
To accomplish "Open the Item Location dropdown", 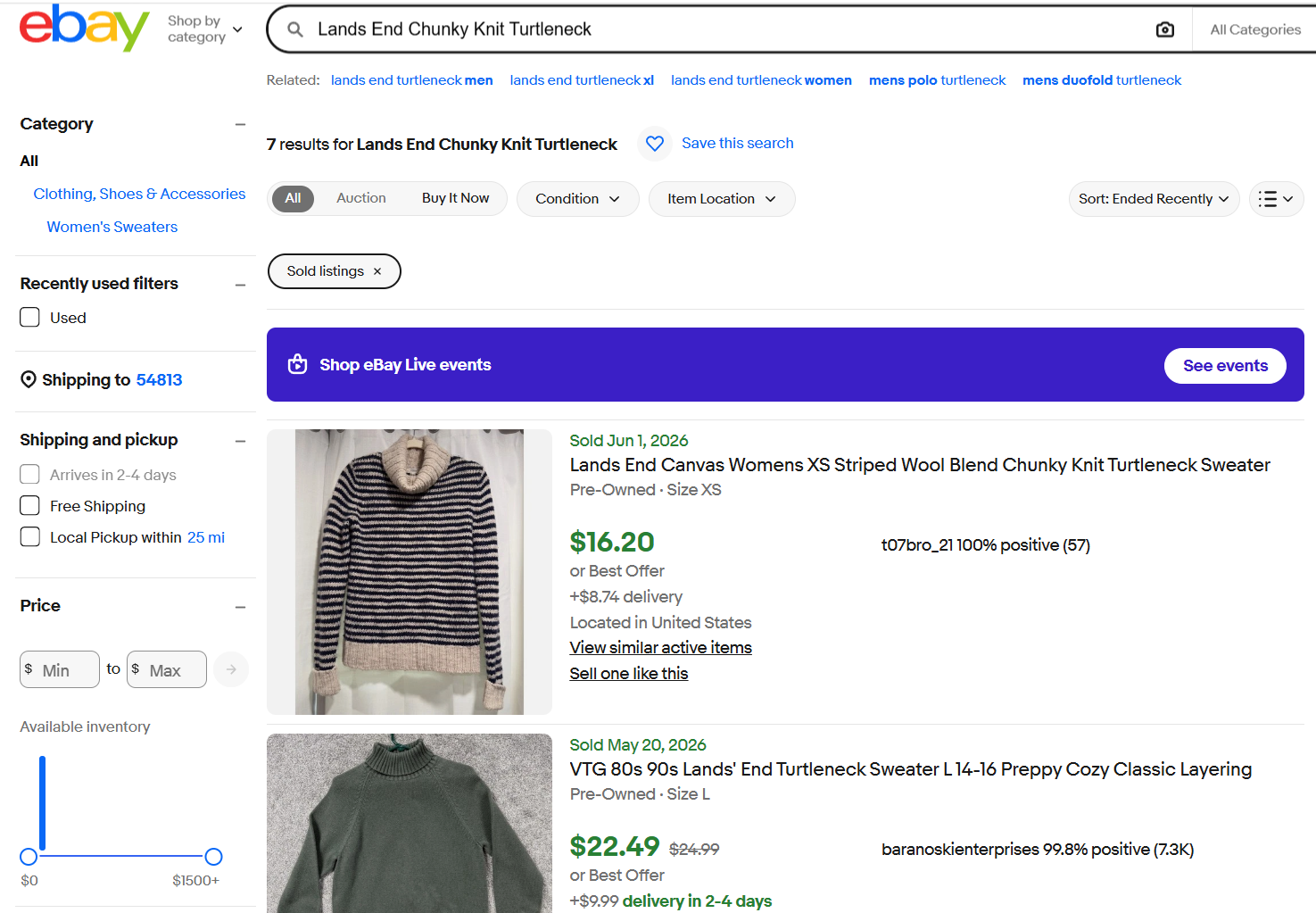I will (x=722, y=199).
